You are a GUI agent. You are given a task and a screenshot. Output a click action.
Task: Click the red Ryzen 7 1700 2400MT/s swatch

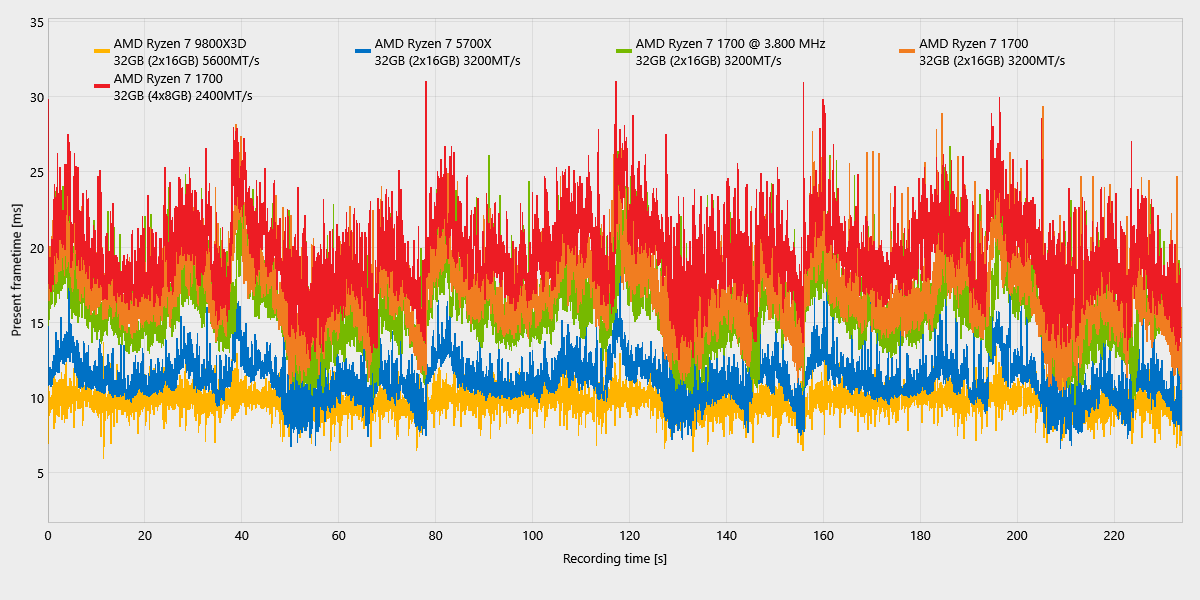pos(101,86)
